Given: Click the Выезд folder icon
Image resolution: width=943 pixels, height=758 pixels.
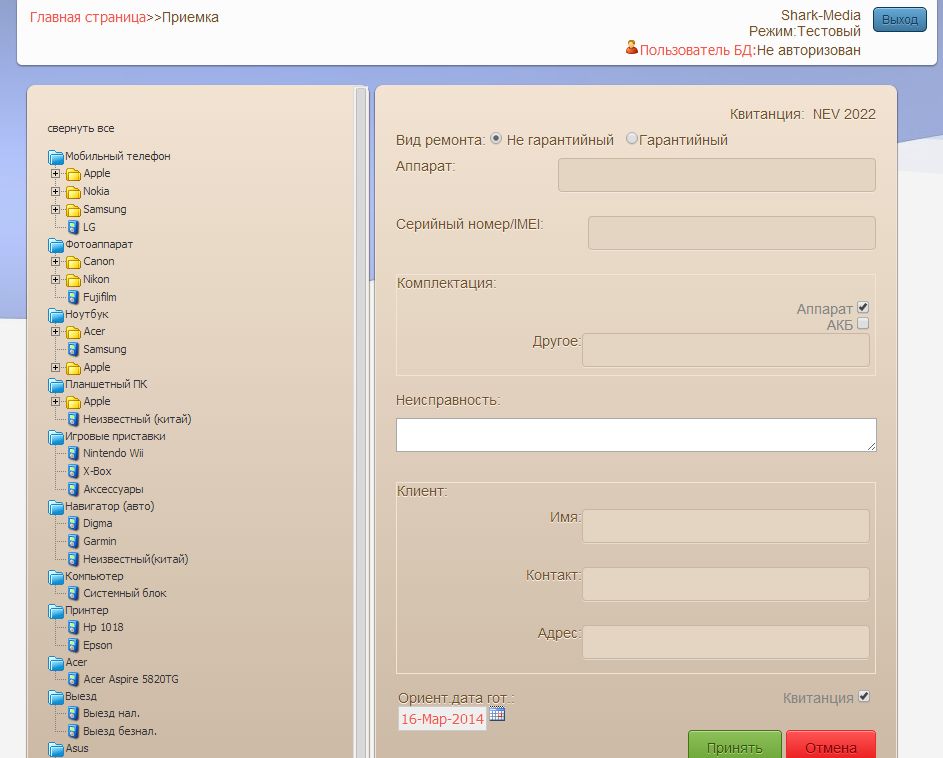Looking at the screenshot, I should tap(56, 697).
